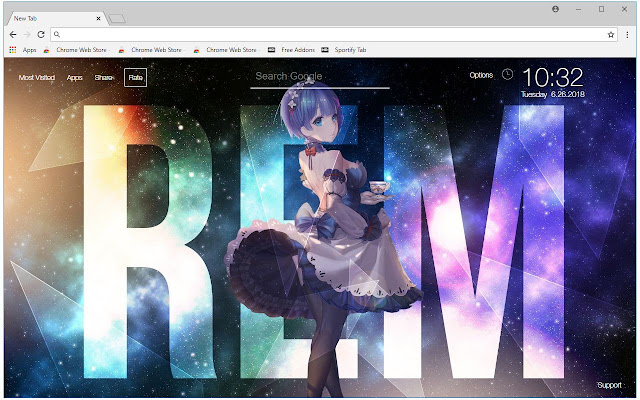Open the Sportify Tab bookmark
This screenshot has height=400, width=640.
344,50
